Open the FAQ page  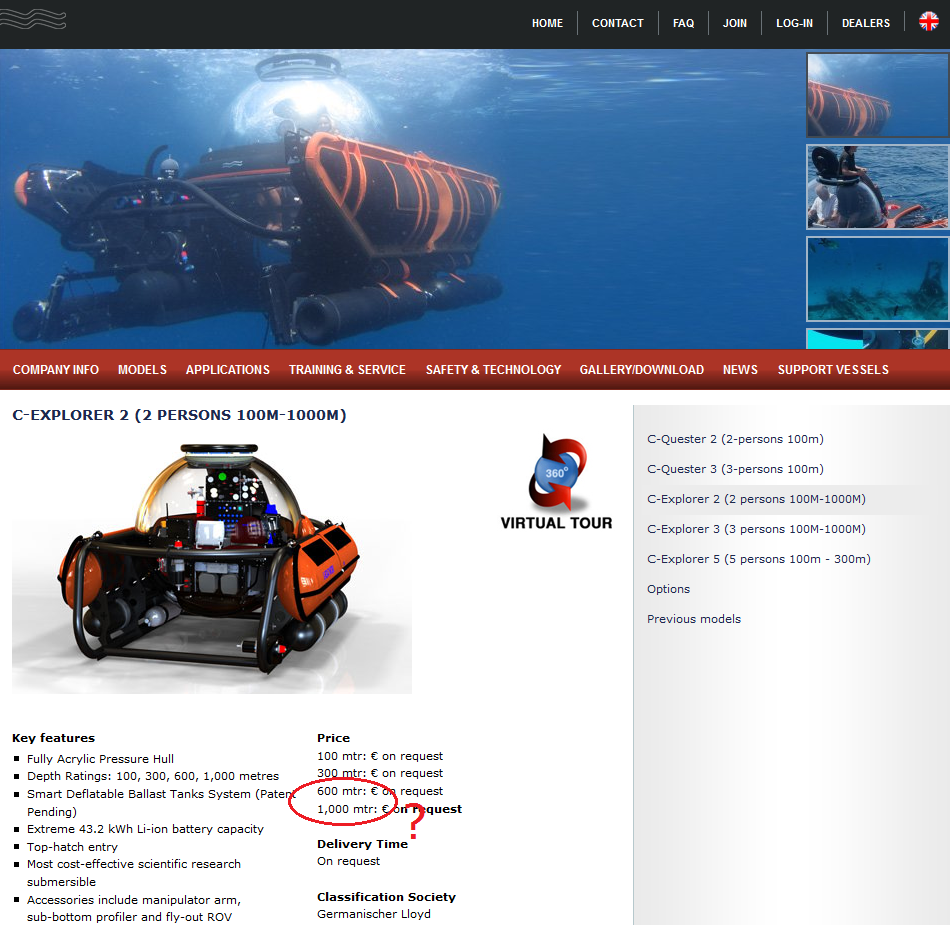tap(683, 23)
